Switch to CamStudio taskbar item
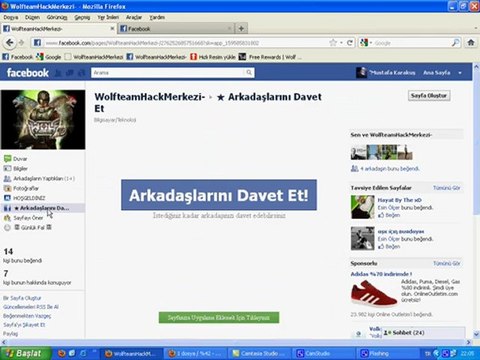This screenshot has width=480, height=360. (x=323, y=353)
